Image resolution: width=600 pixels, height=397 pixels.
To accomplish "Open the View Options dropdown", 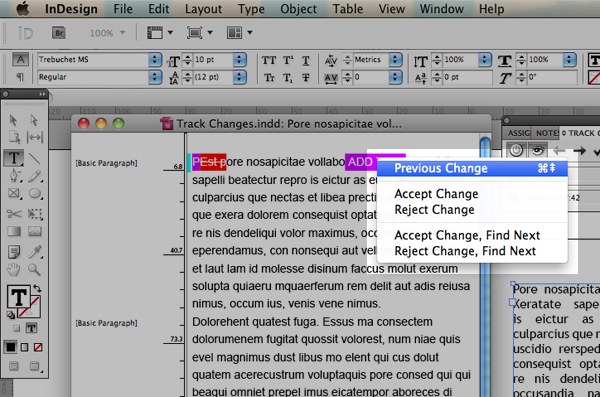I will point(160,33).
